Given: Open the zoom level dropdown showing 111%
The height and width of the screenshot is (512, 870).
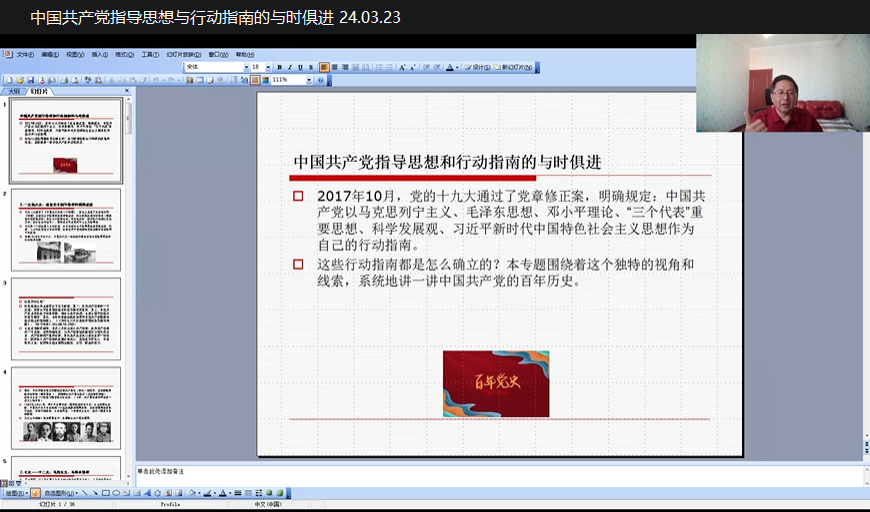Looking at the screenshot, I should pyautogui.click(x=308, y=80).
